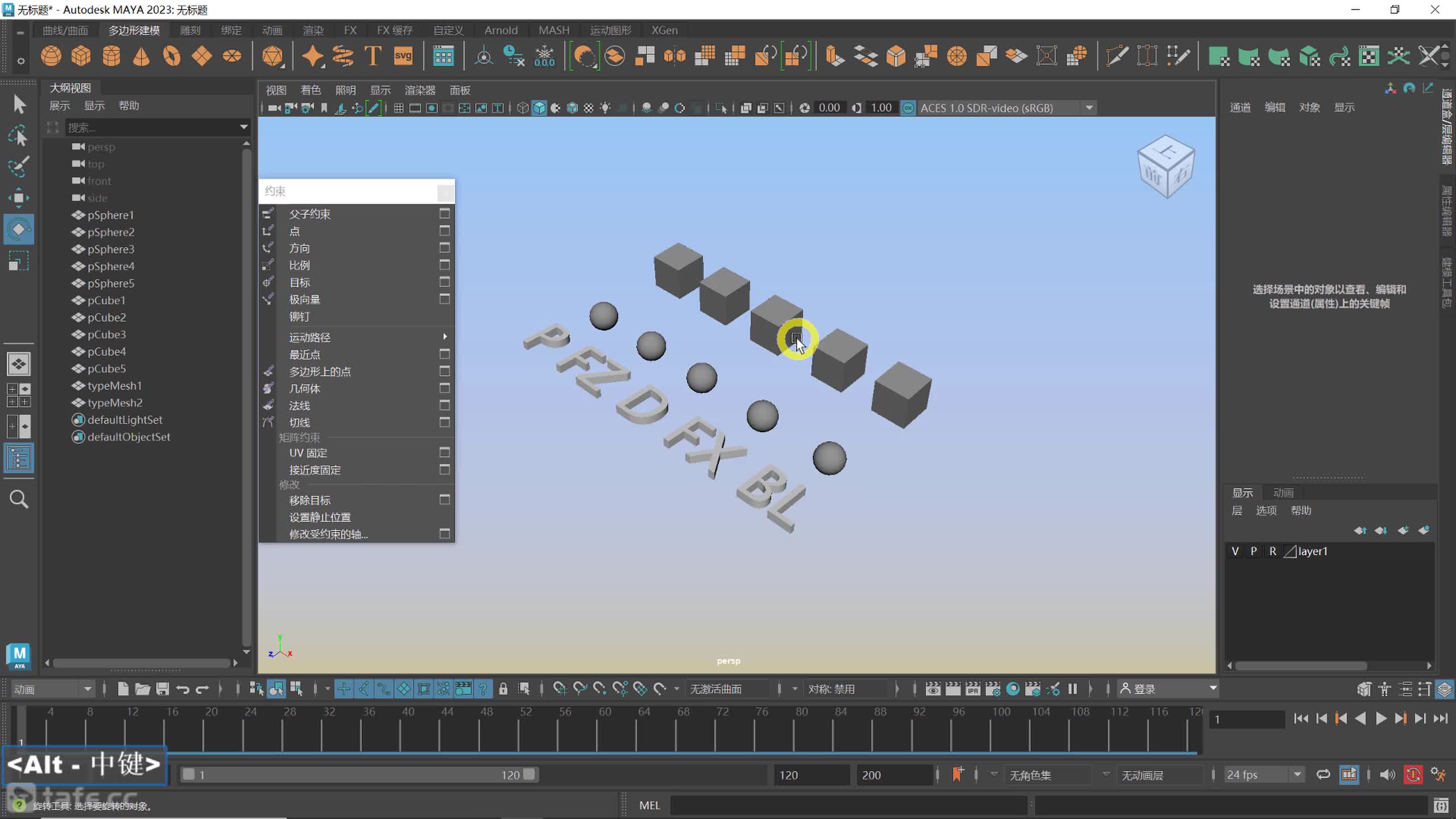This screenshot has height=819, width=1456.
Task: Select the Lasso selection tool
Action: (19, 136)
